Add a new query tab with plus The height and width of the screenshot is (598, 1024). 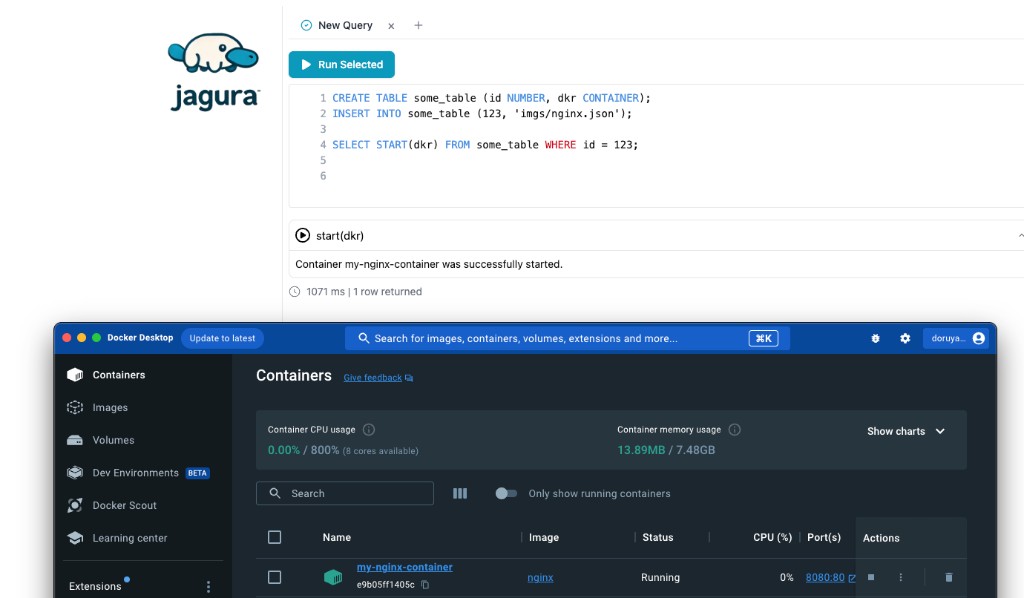(419, 25)
